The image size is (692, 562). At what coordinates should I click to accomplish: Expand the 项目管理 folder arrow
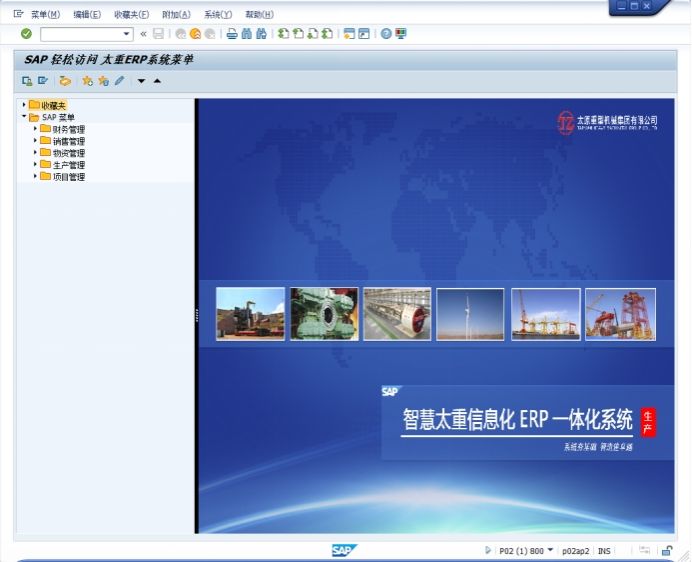point(35,176)
